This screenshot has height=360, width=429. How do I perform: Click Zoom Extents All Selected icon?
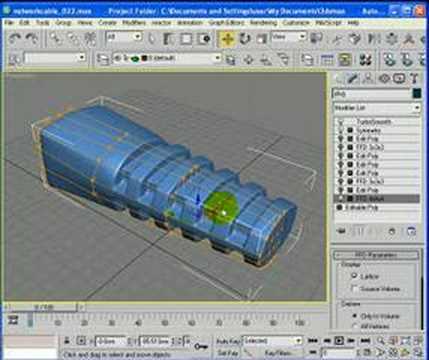418,341
